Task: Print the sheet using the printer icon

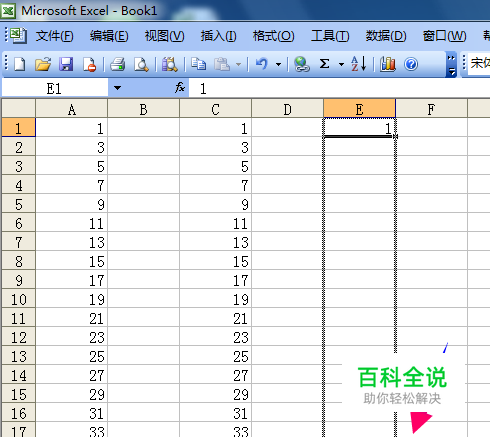Action: coord(117,64)
